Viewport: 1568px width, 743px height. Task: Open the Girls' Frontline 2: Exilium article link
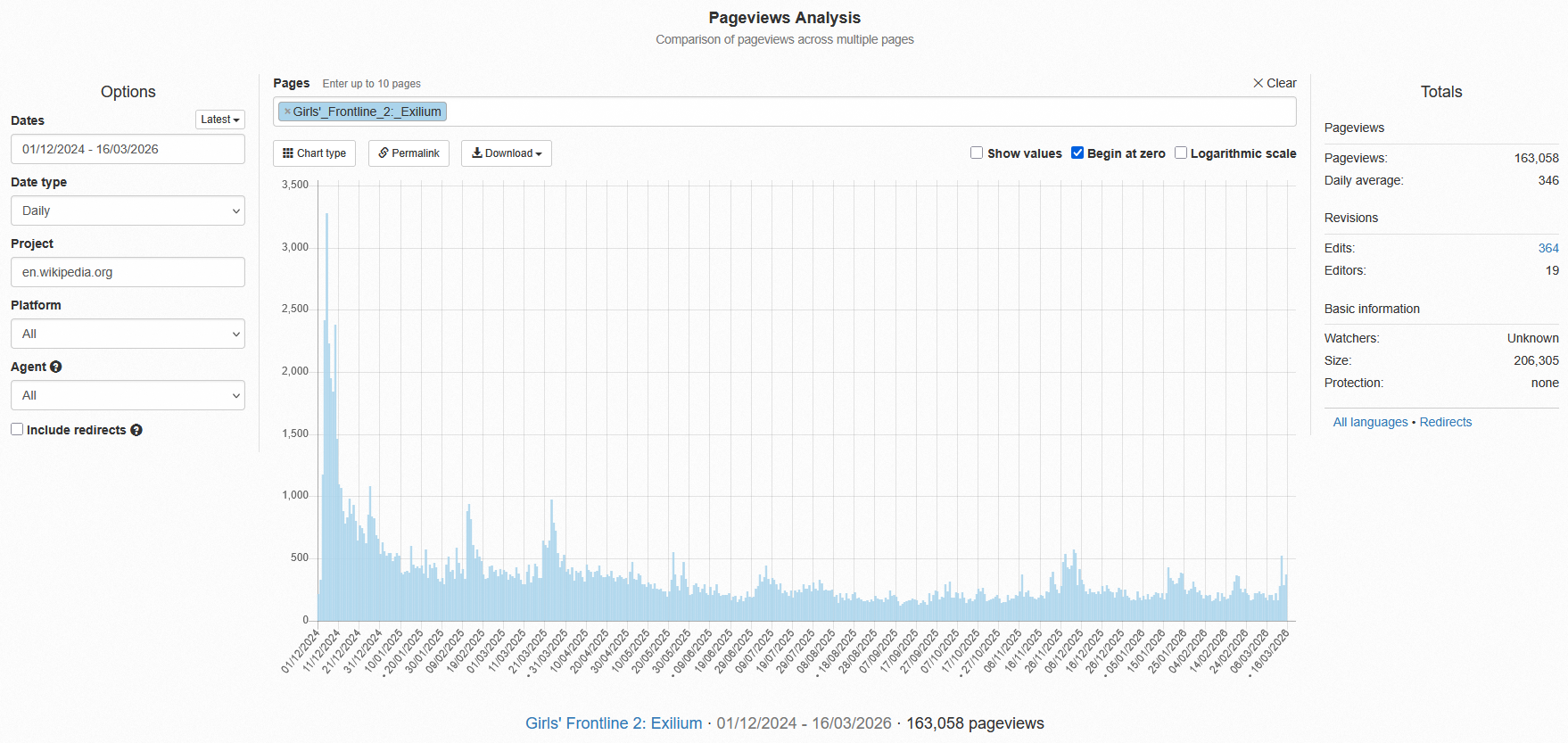tap(614, 723)
